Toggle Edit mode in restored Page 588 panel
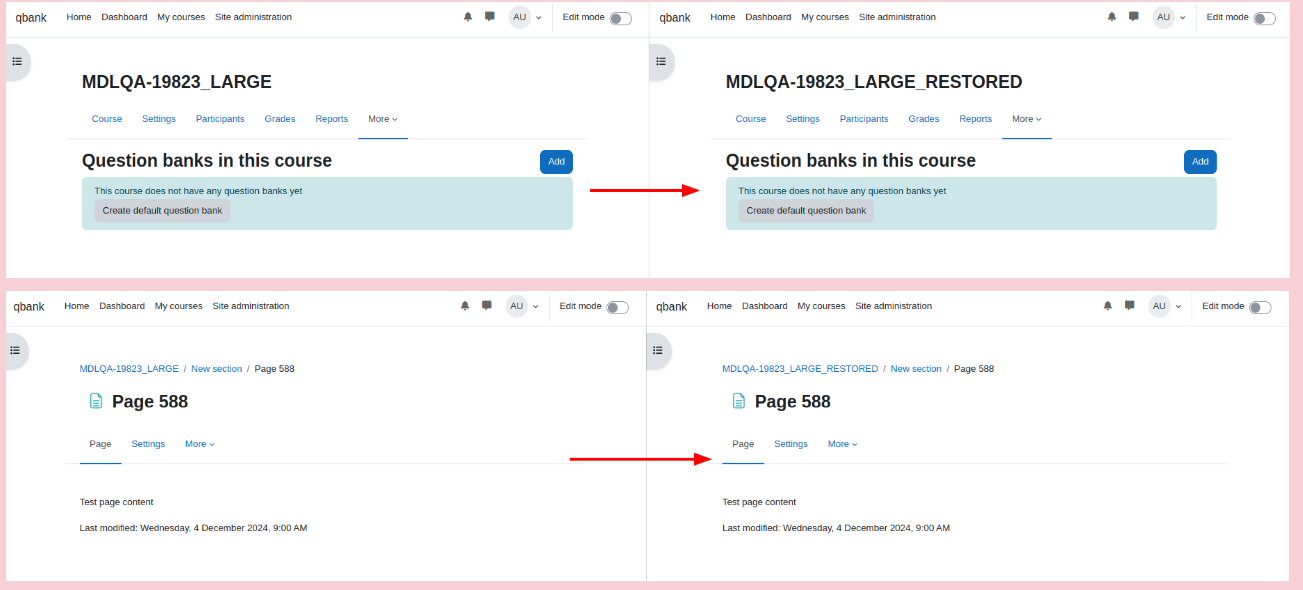Image resolution: width=1303 pixels, height=590 pixels. pos(1260,307)
